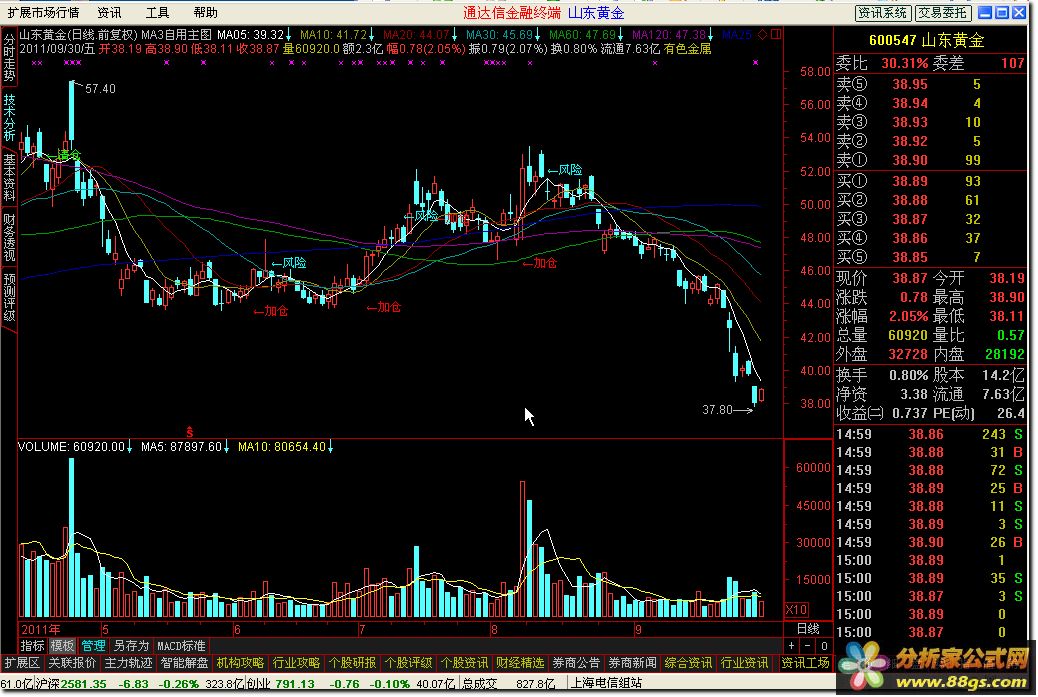Open the 券商新闻 bottom tab
Viewport: 1038px width, 697px height.
(x=632, y=663)
